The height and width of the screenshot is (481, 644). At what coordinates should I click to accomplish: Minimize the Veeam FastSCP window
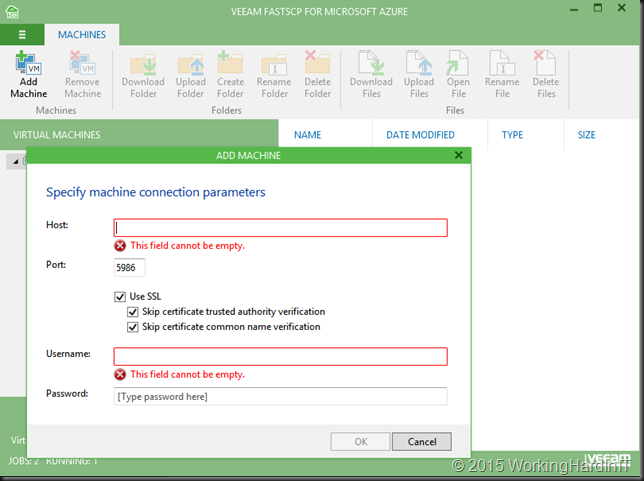click(x=574, y=9)
